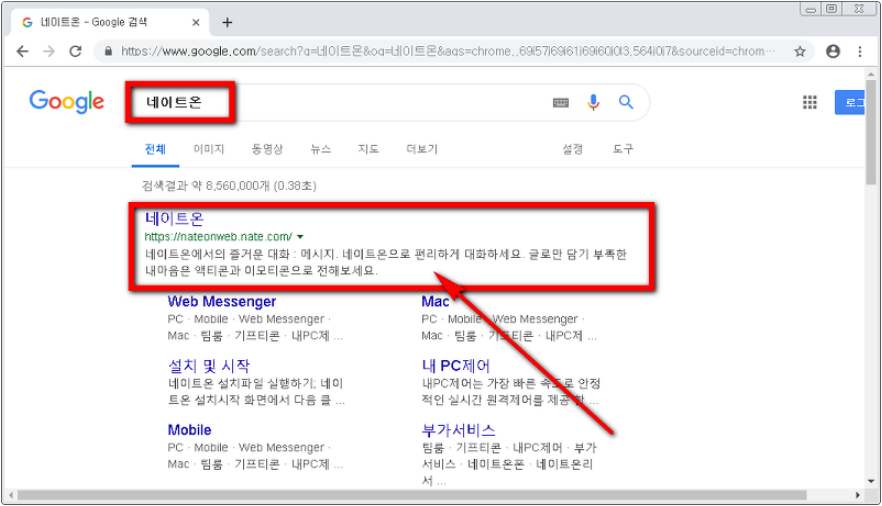Click the Google logo
The height and width of the screenshot is (506, 882).
[67, 102]
